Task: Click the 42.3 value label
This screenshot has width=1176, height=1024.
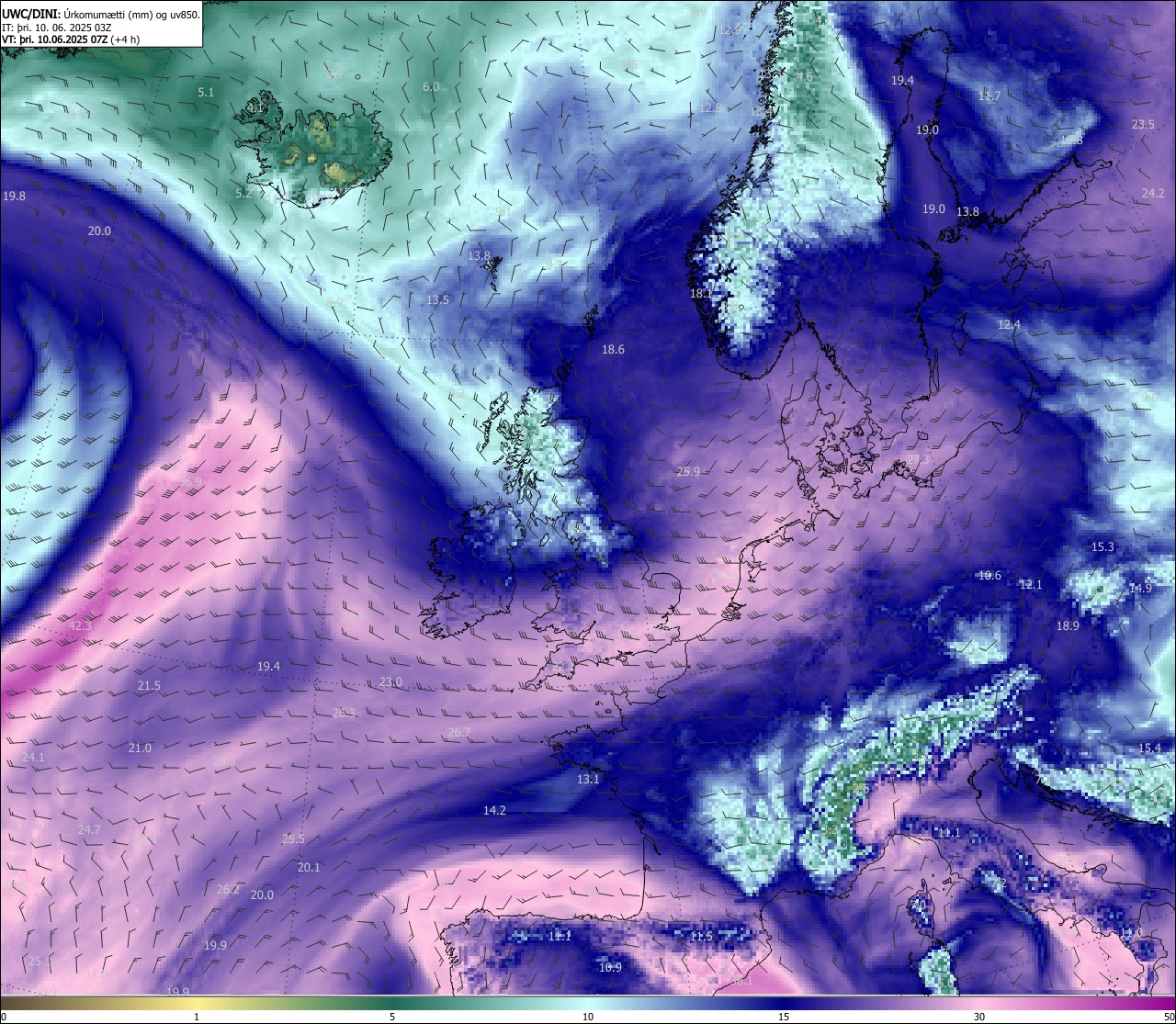Action: [x=80, y=626]
